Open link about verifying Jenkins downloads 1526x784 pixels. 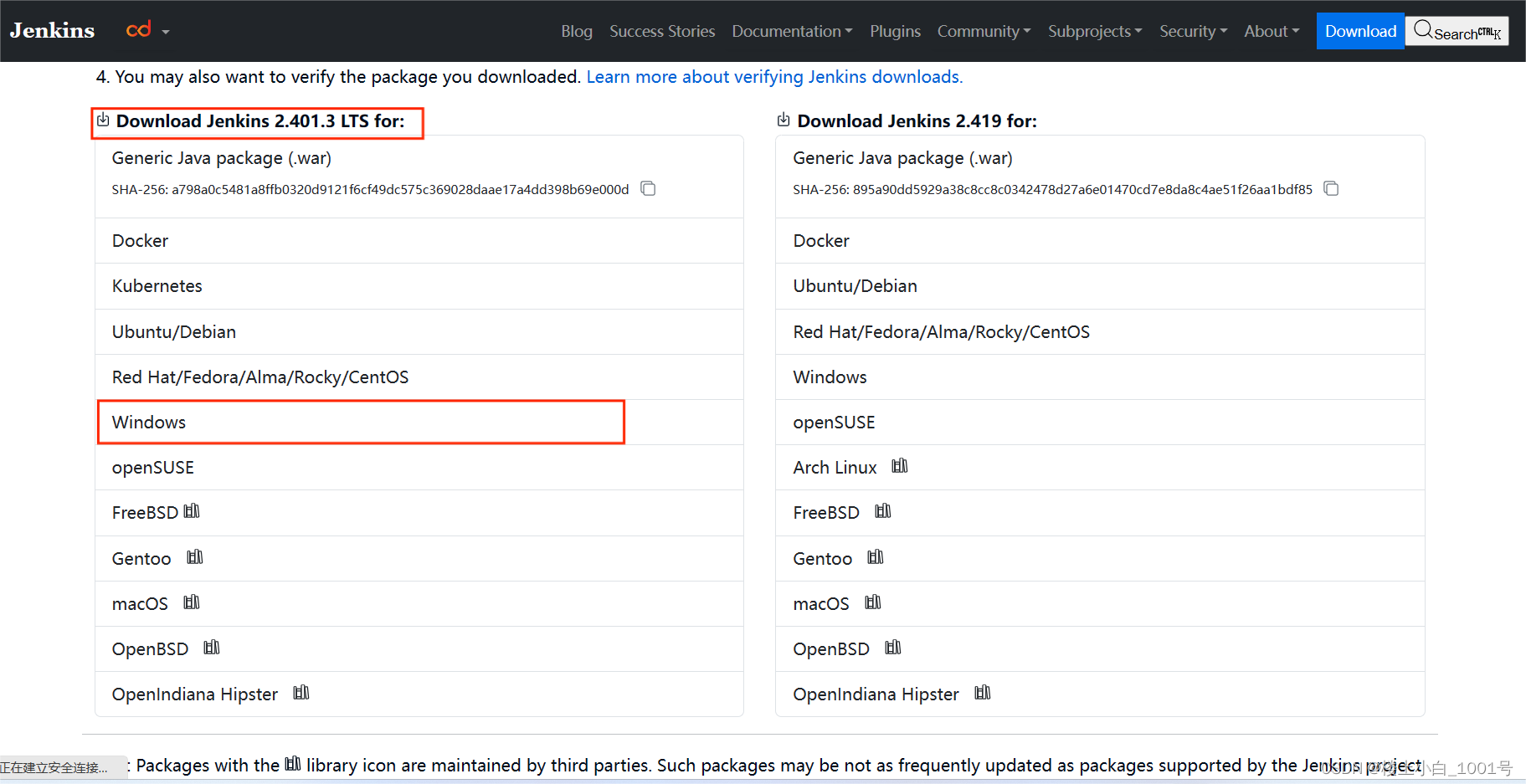774,77
